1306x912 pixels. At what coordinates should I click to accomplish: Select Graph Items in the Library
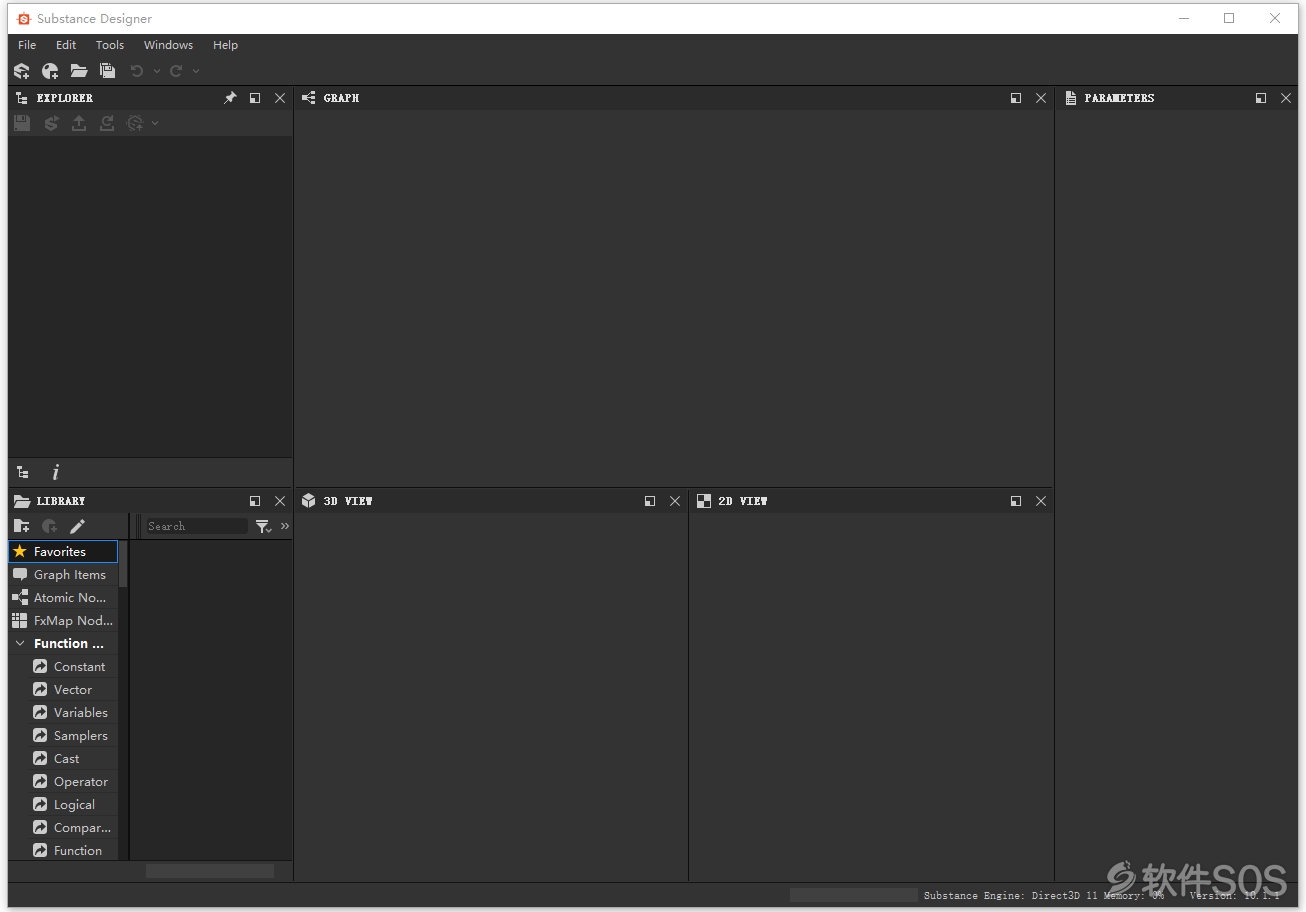[63, 575]
